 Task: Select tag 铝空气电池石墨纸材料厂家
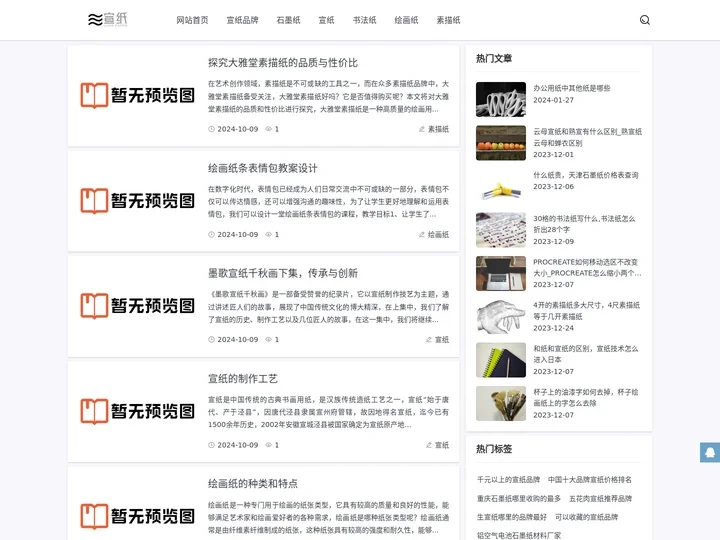pos(519,535)
